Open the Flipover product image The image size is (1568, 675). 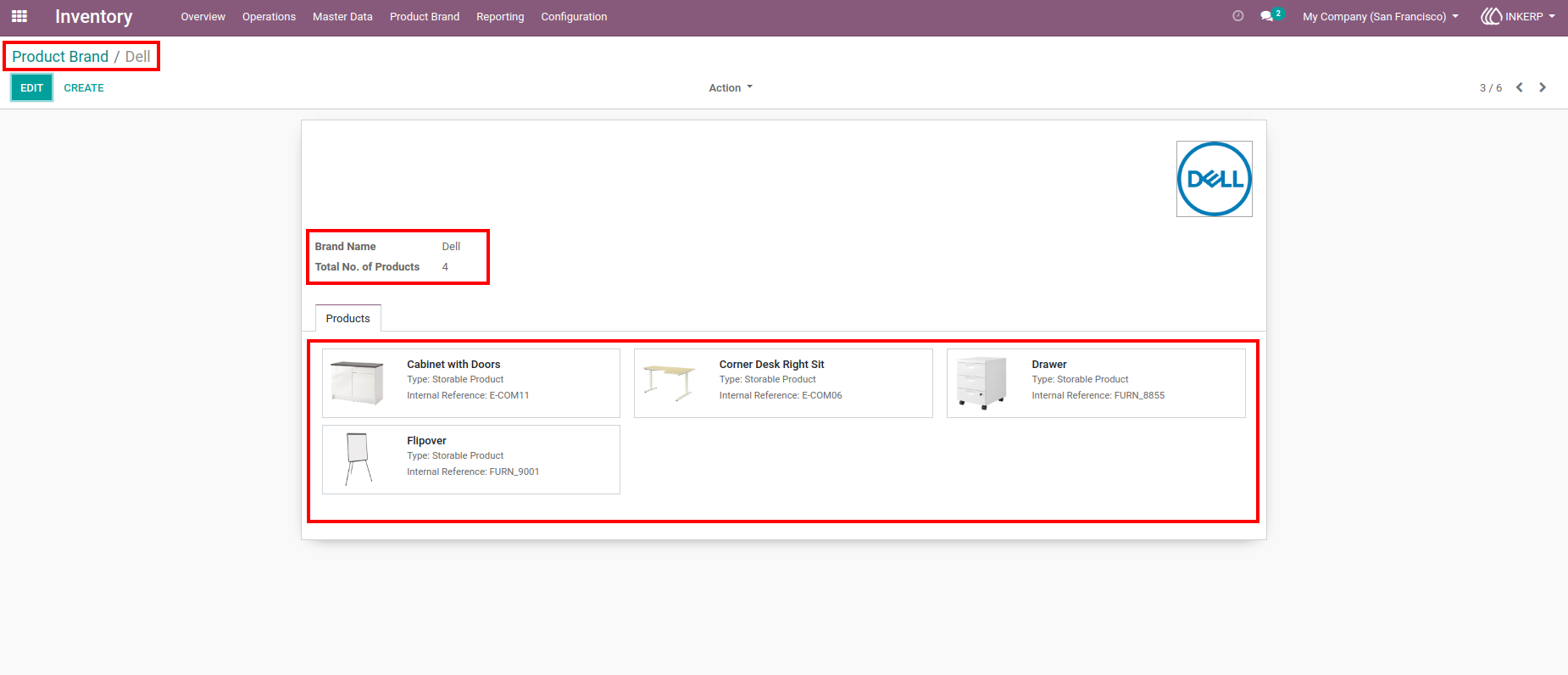[x=359, y=459]
